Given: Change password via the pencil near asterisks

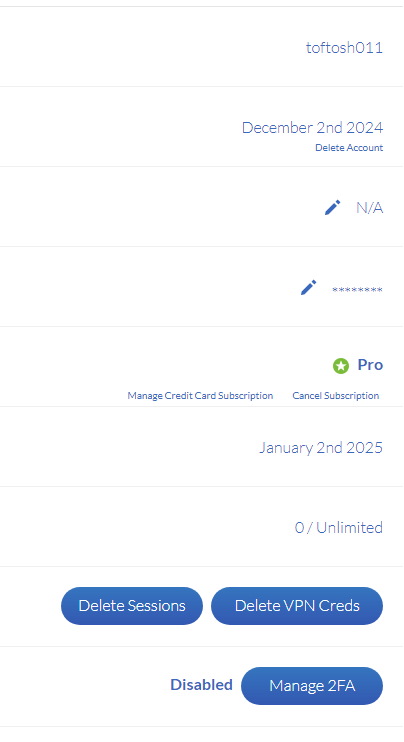Looking at the screenshot, I should 308,287.
